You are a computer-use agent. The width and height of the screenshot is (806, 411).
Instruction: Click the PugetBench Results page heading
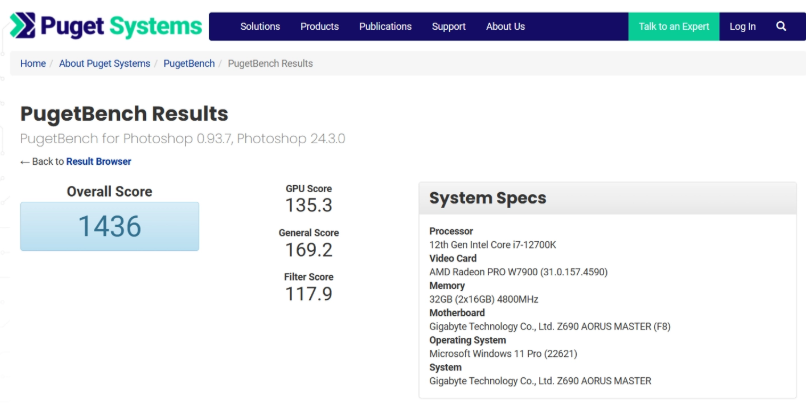(x=124, y=114)
